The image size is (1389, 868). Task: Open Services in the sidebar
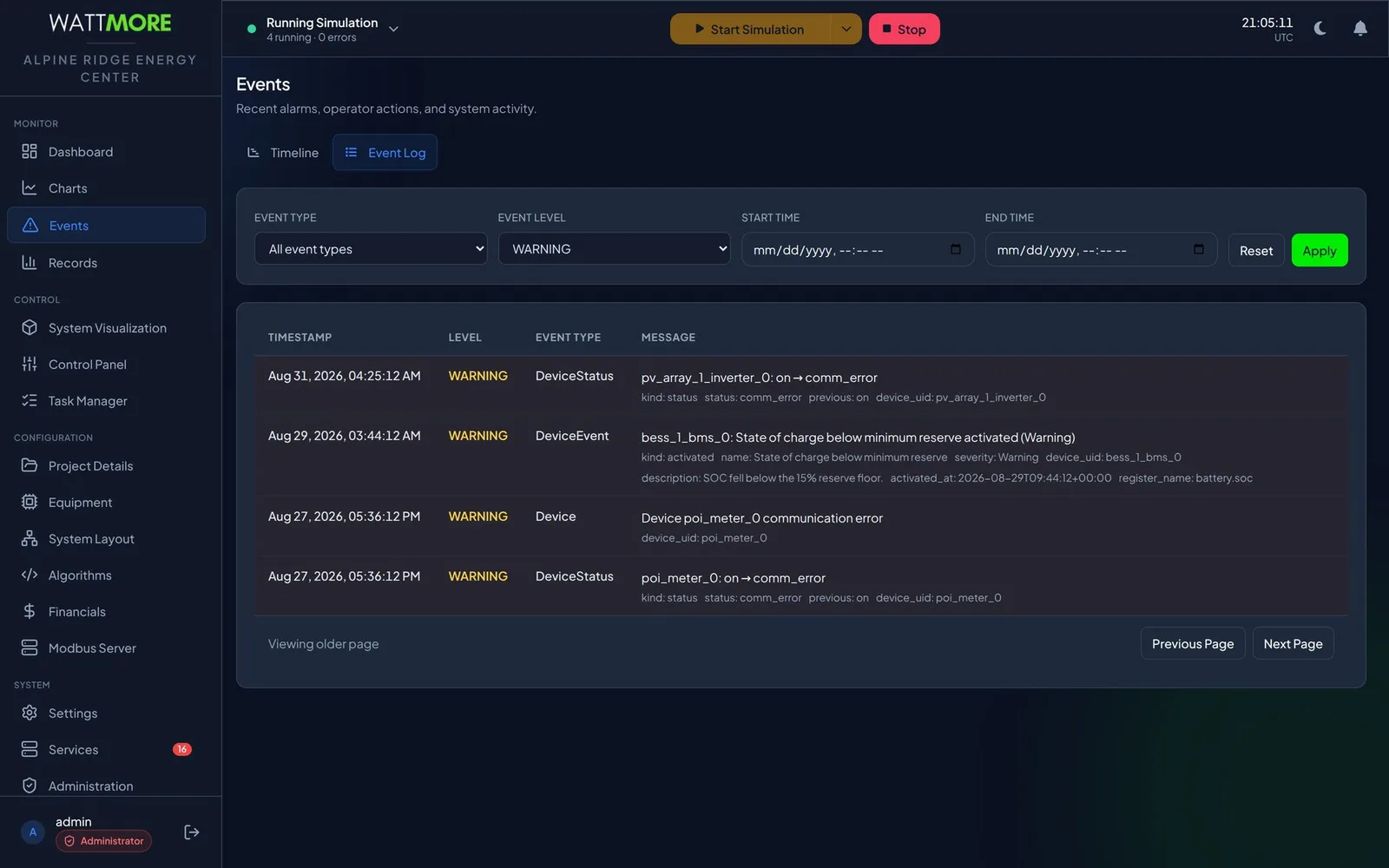tap(106, 750)
